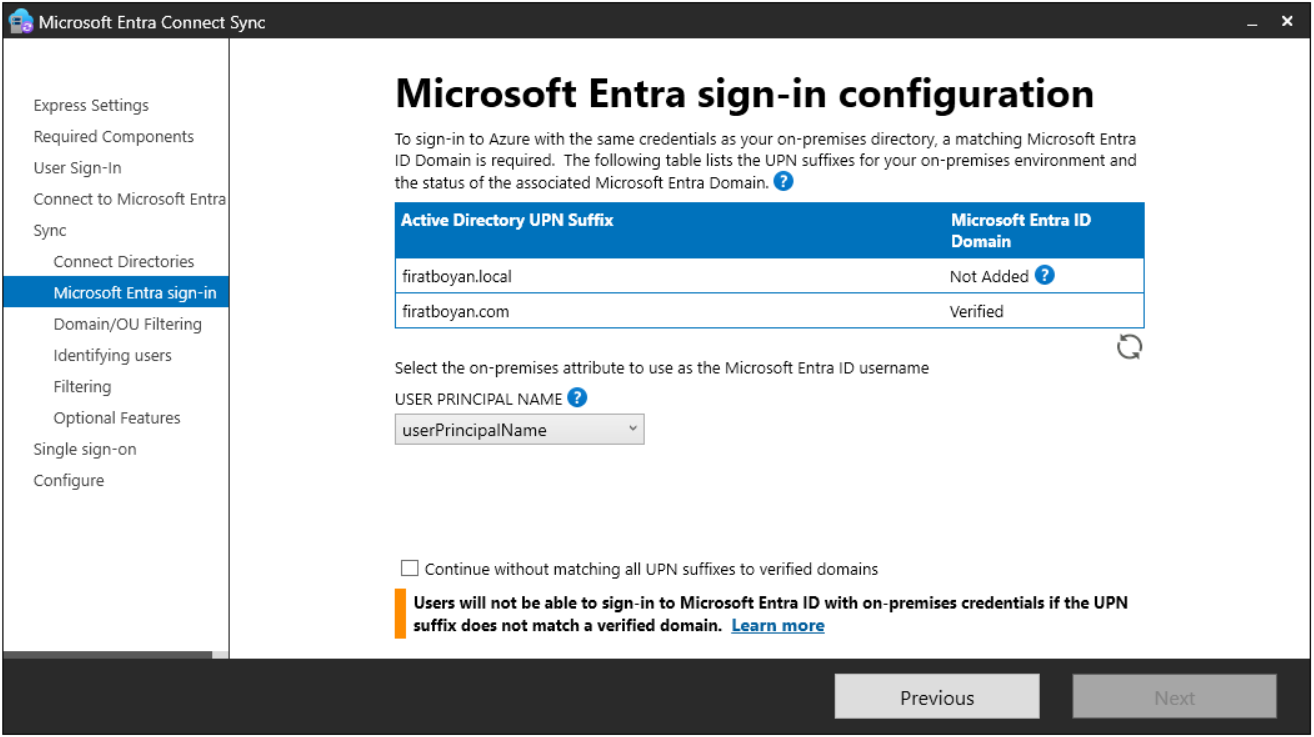1314x737 pixels.
Task: Select the firatboyan.com UPN suffix cell
Action: click(x=455, y=311)
